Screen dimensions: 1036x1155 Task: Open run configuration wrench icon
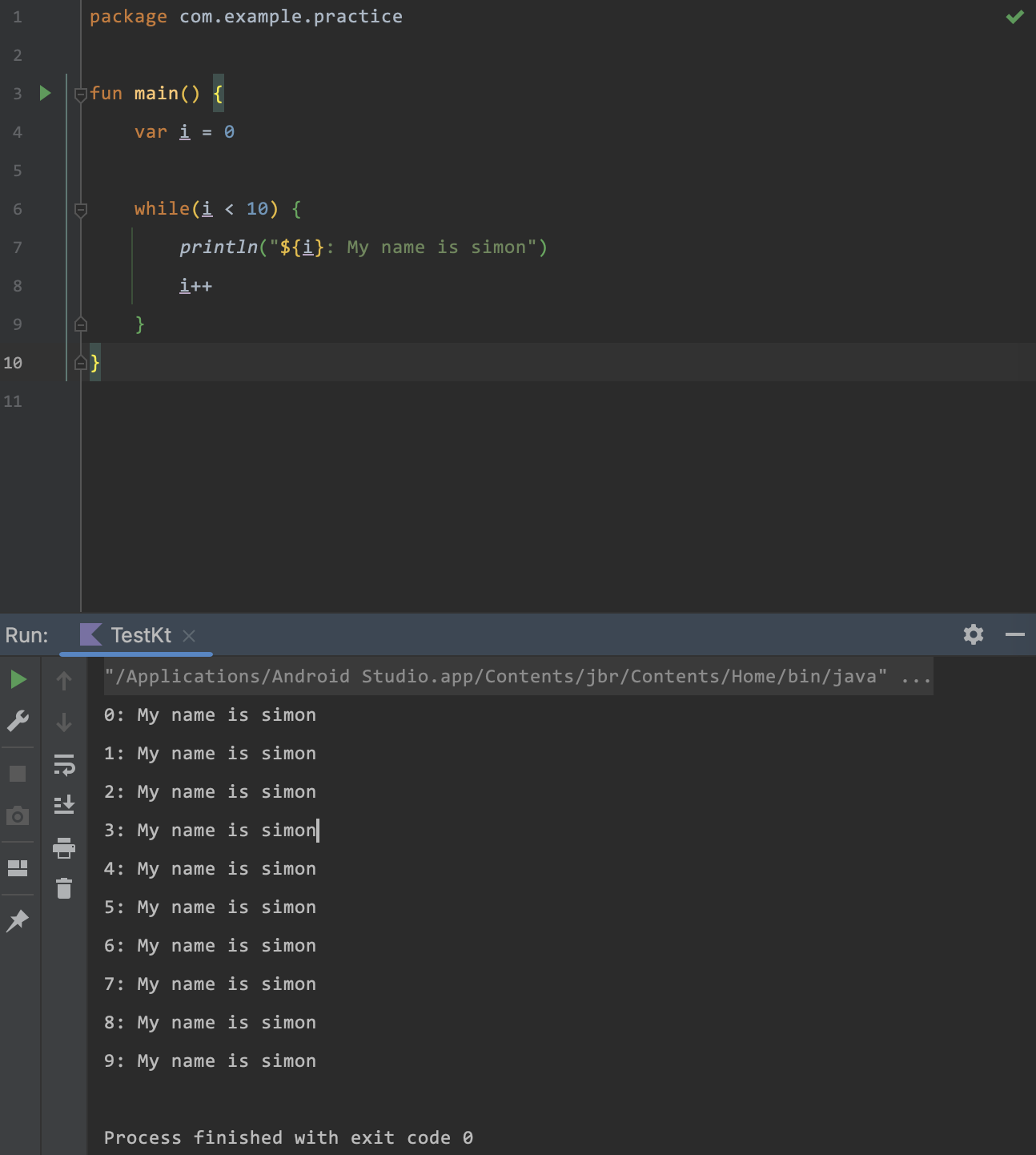18,721
